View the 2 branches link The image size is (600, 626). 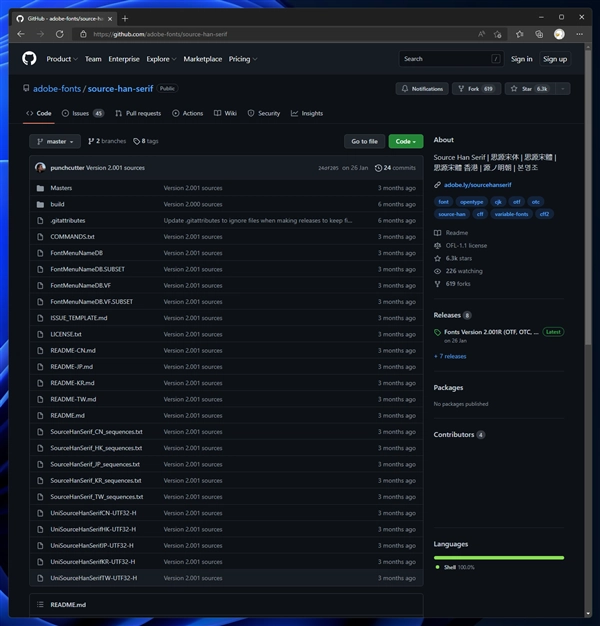tap(107, 141)
